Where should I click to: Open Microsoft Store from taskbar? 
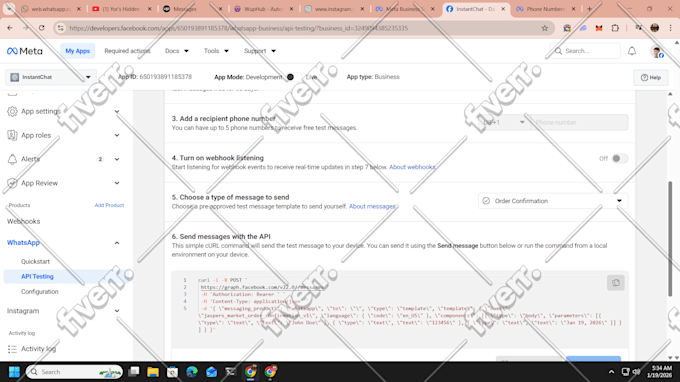click(x=172, y=372)
